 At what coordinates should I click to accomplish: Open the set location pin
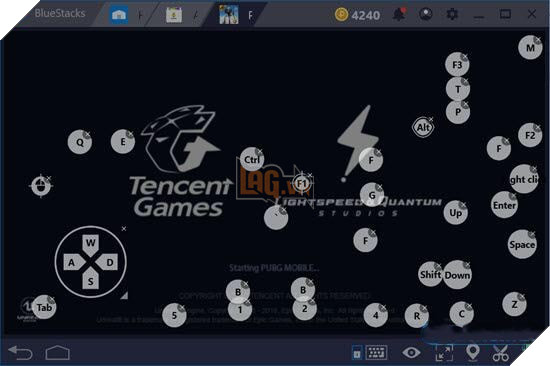pos(472,352)
